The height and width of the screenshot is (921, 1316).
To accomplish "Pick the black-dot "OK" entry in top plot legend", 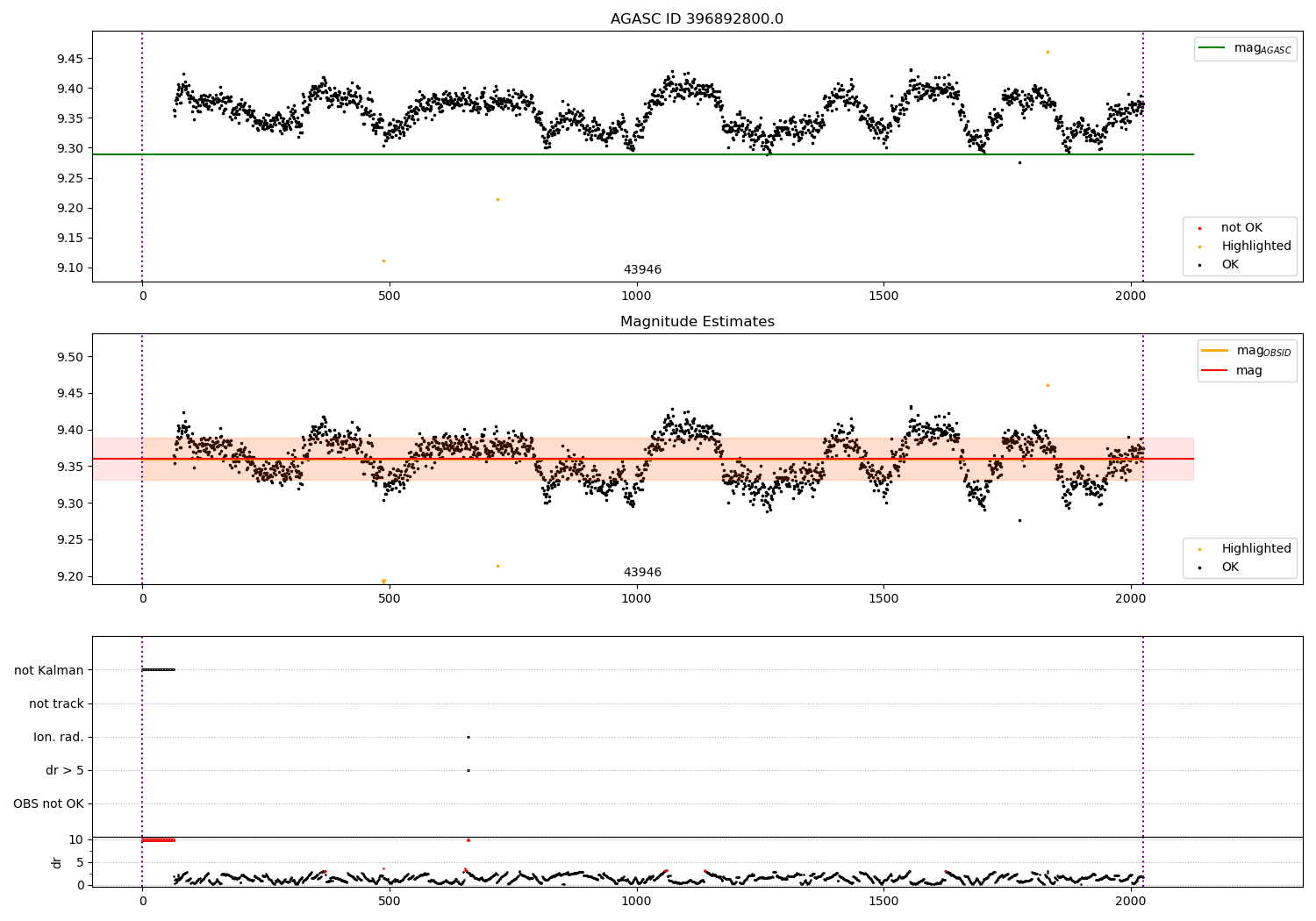I will pyautogui.click(x=1219, y=265).
